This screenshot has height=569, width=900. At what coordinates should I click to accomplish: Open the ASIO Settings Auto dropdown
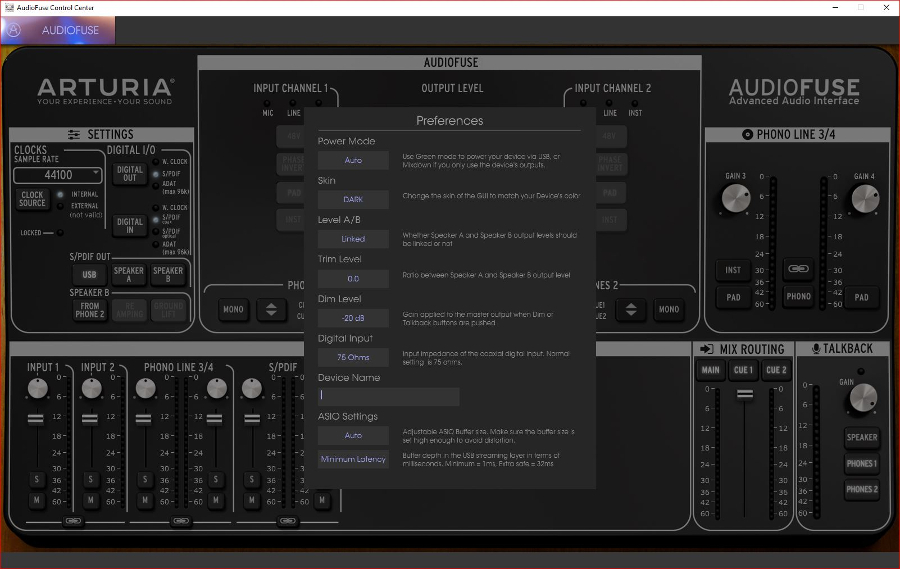(353, 435)
